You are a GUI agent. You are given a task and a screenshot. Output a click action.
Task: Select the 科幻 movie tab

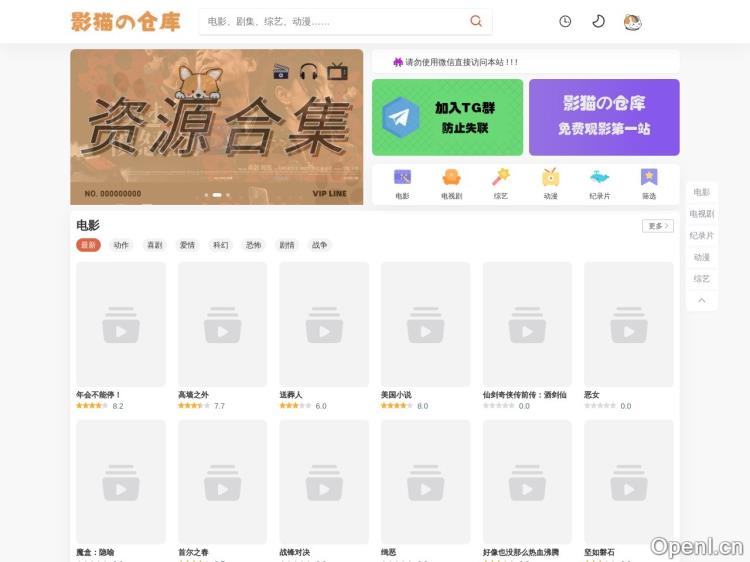click(x=221, y=245)
